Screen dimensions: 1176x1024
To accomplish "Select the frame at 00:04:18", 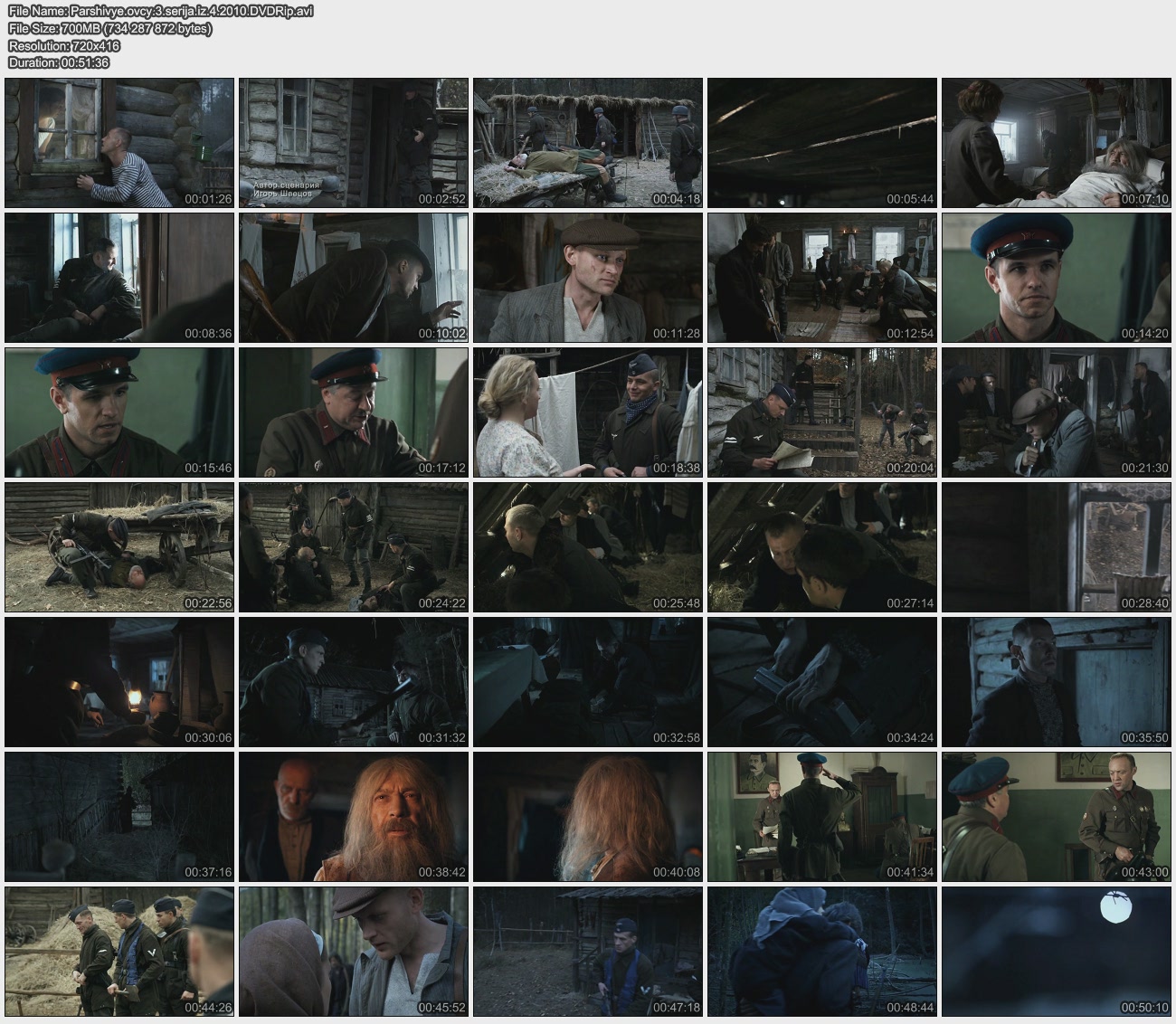I will [x=588, y=143].
